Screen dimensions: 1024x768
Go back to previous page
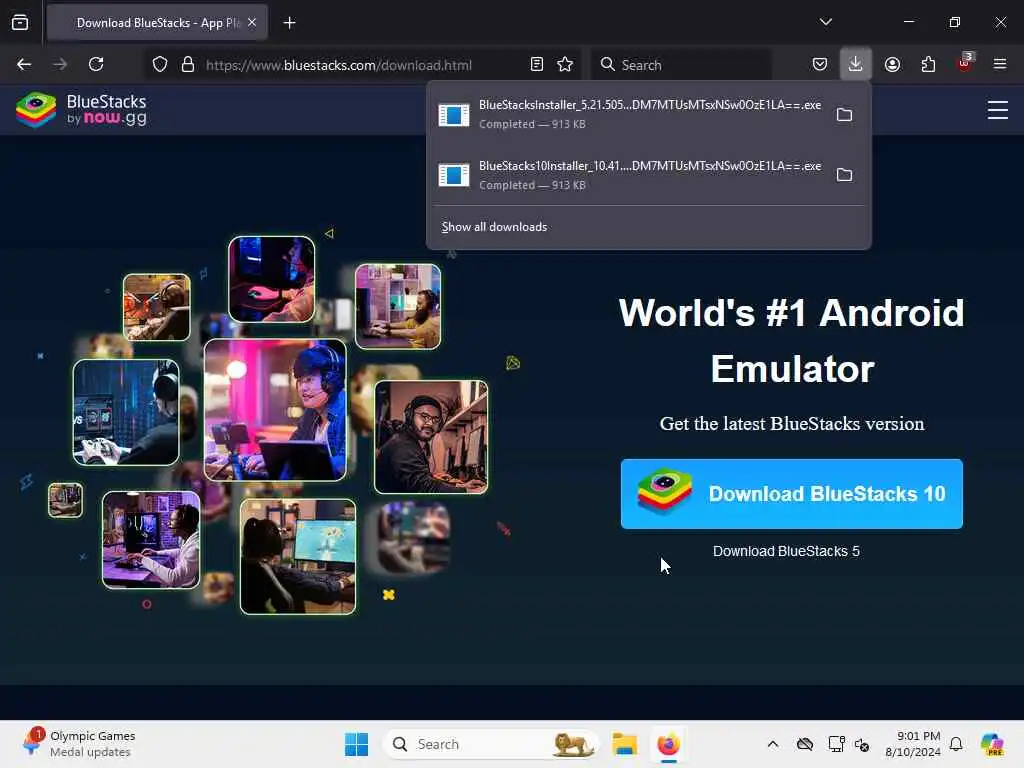click(x=24, y=64)
